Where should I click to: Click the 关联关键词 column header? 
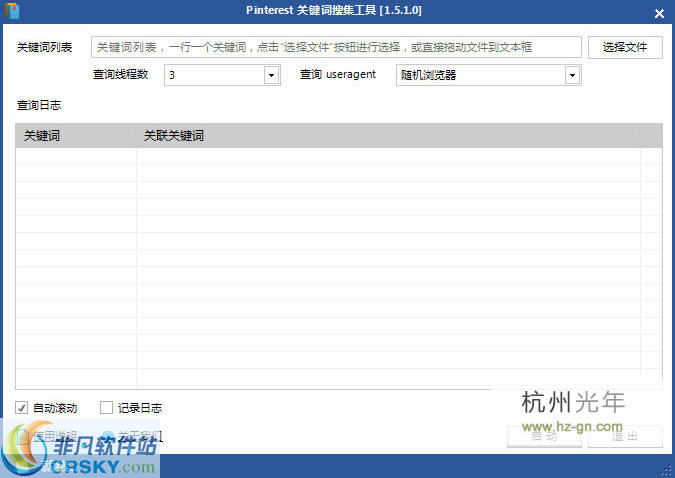point(389,136)
